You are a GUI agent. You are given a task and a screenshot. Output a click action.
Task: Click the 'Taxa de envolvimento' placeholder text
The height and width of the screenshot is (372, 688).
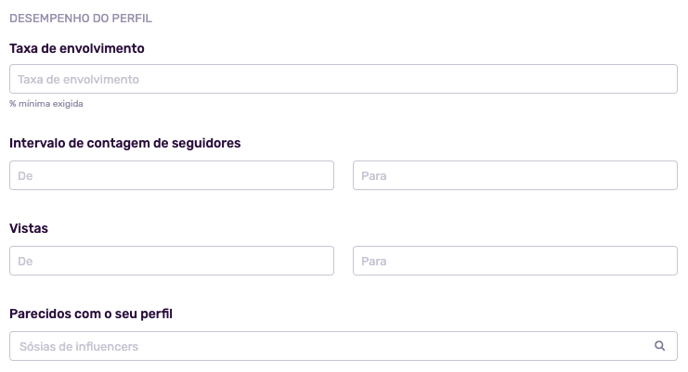[x=79, y=79]
